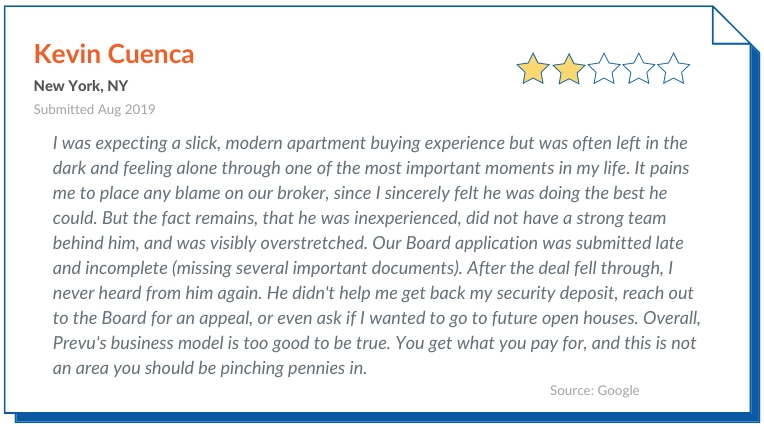Click the fifth empty rating star
Viewport: 764px width, 427px height.
(x=673, y=71)
